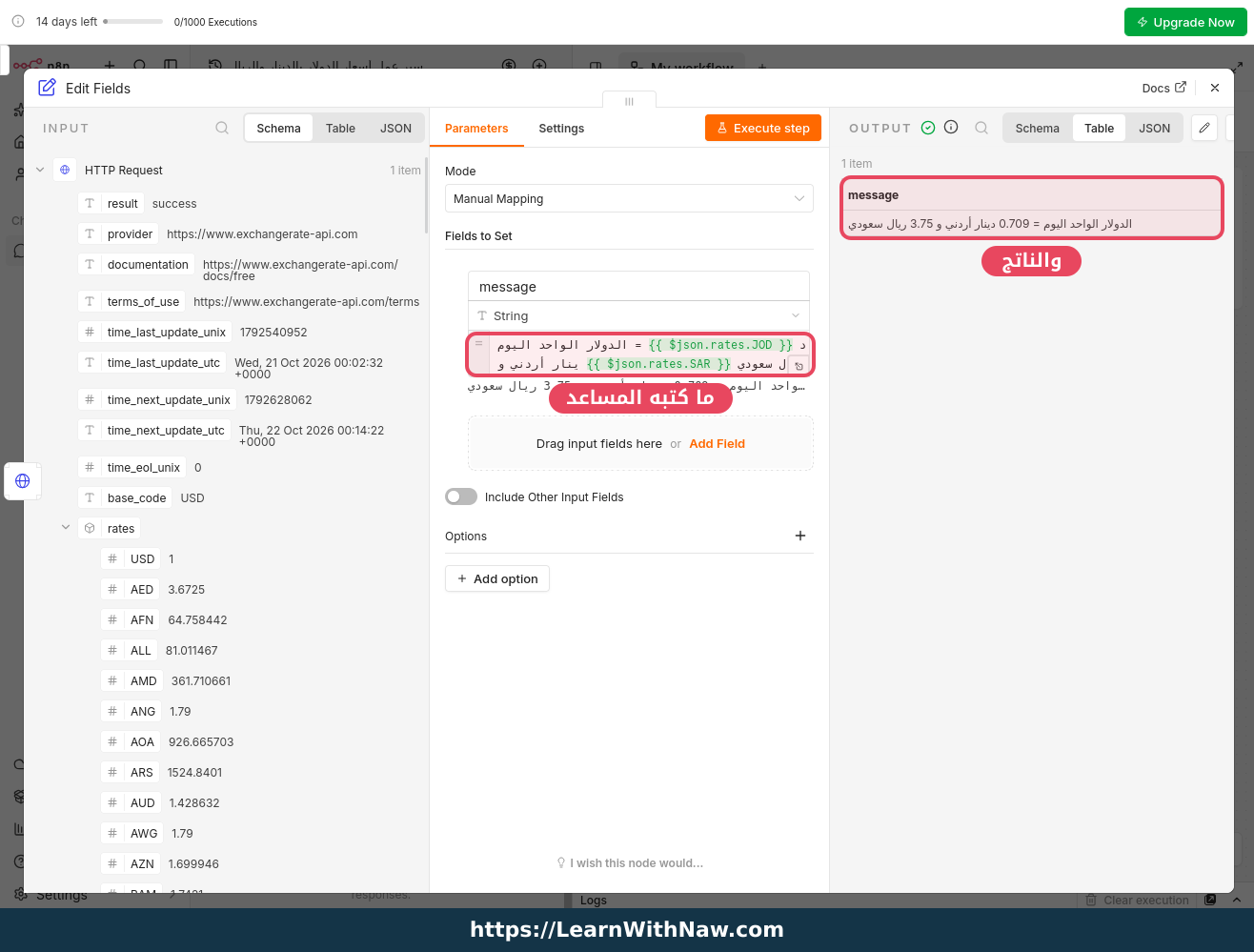Switch output view to Table
Screen dimensions: 1254x952
point(1099,128)
